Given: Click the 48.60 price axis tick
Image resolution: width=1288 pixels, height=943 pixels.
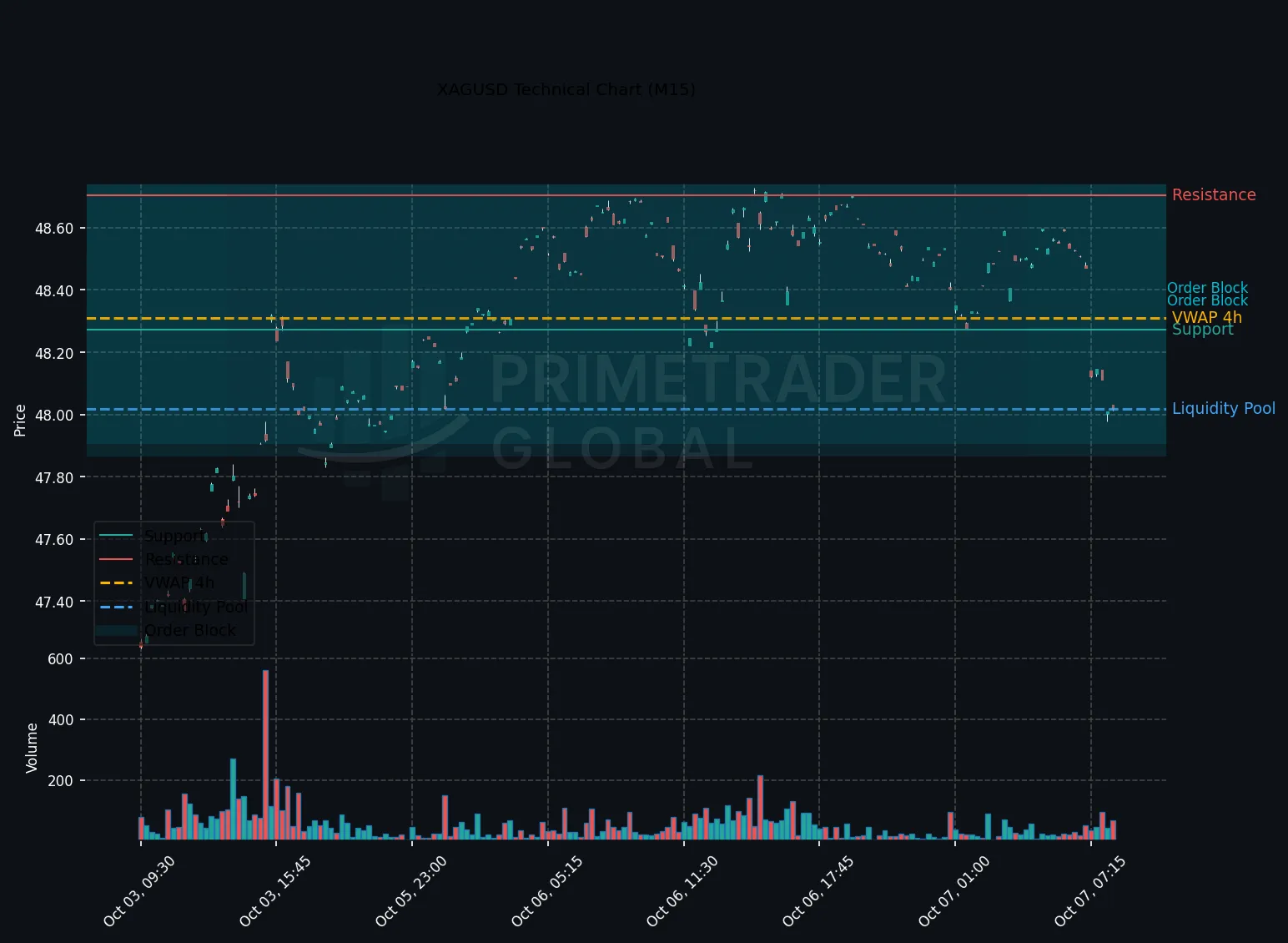Looking at the screenshot, I should pos(54,228).
